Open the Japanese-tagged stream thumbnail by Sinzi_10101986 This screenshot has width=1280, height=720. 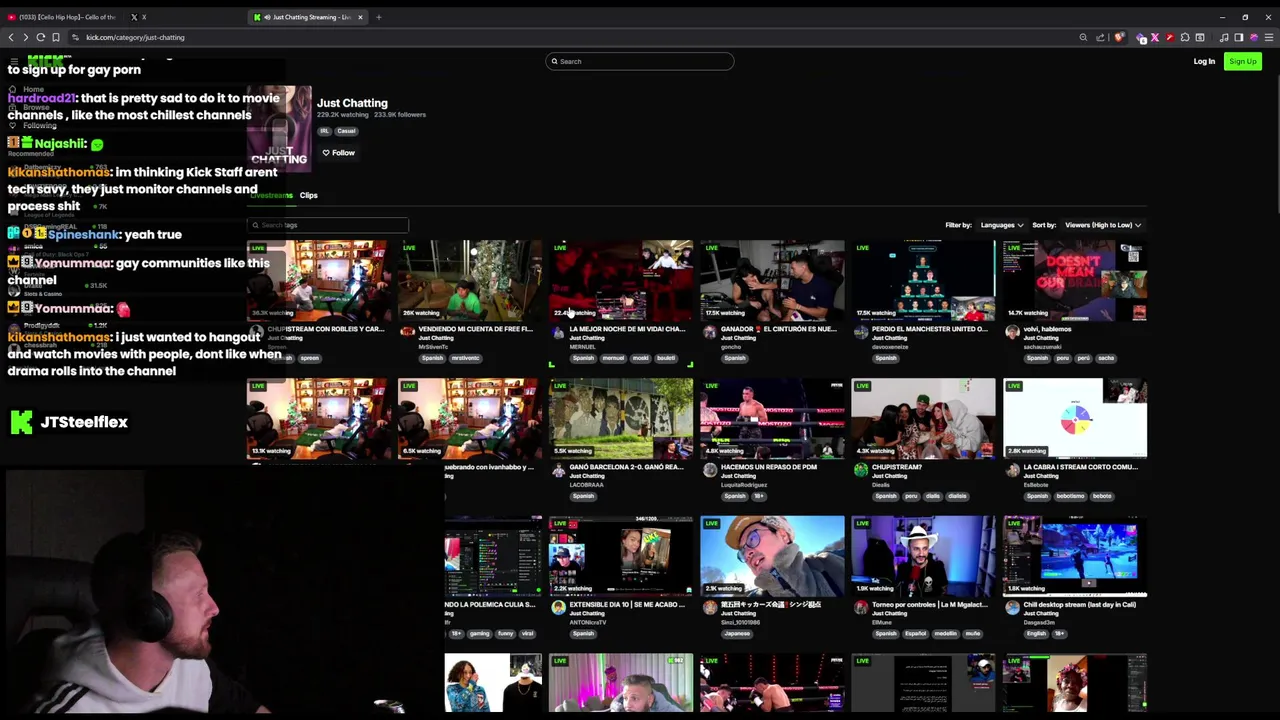coord(772,556)
